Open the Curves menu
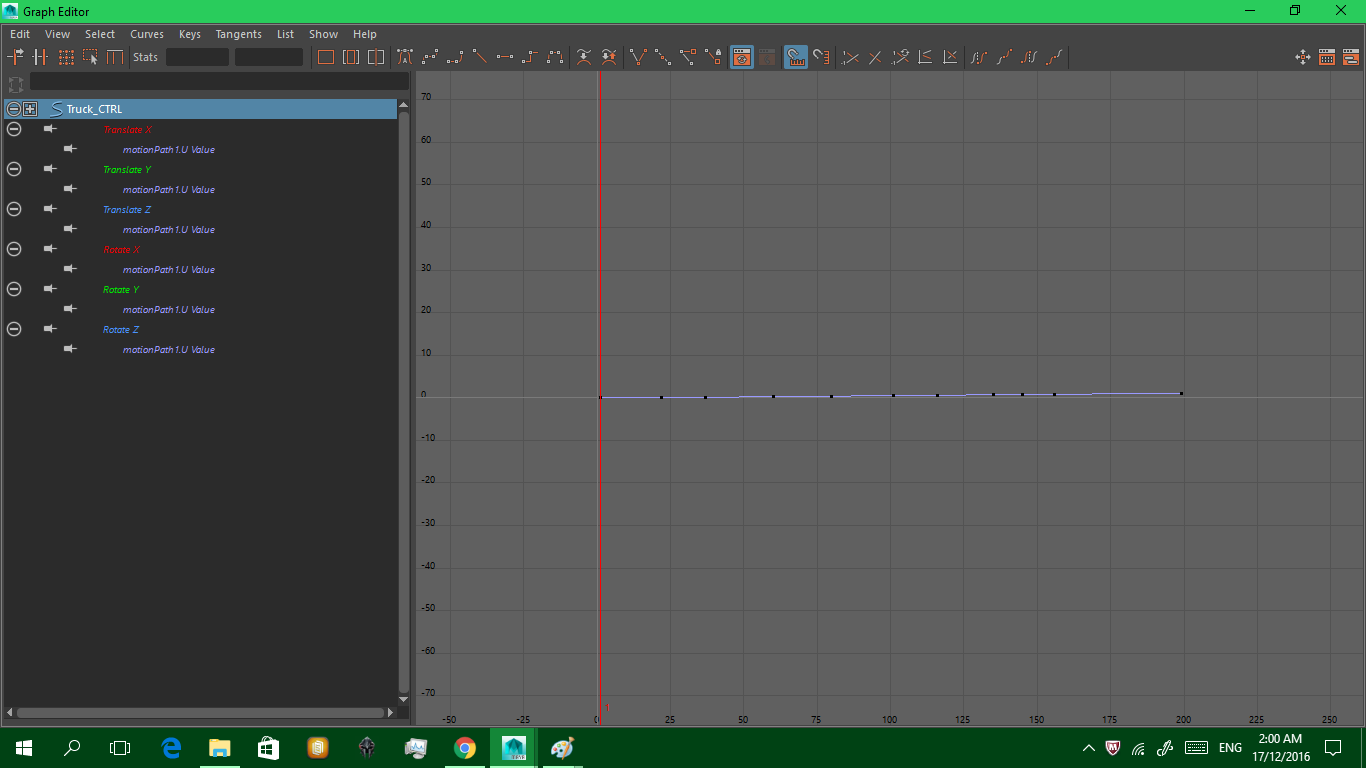 coord(147,33)
